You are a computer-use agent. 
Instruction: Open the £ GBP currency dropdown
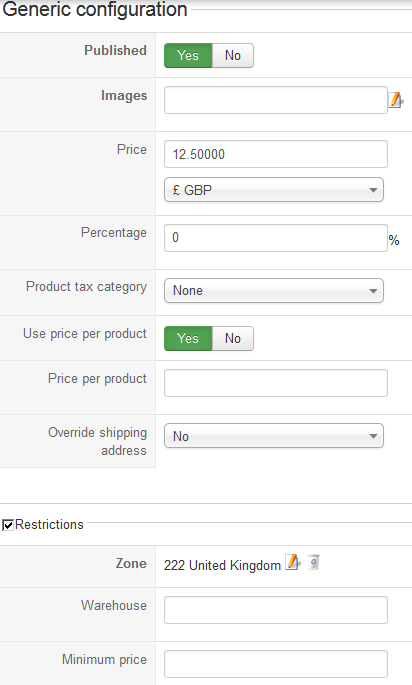pos(274,190)
